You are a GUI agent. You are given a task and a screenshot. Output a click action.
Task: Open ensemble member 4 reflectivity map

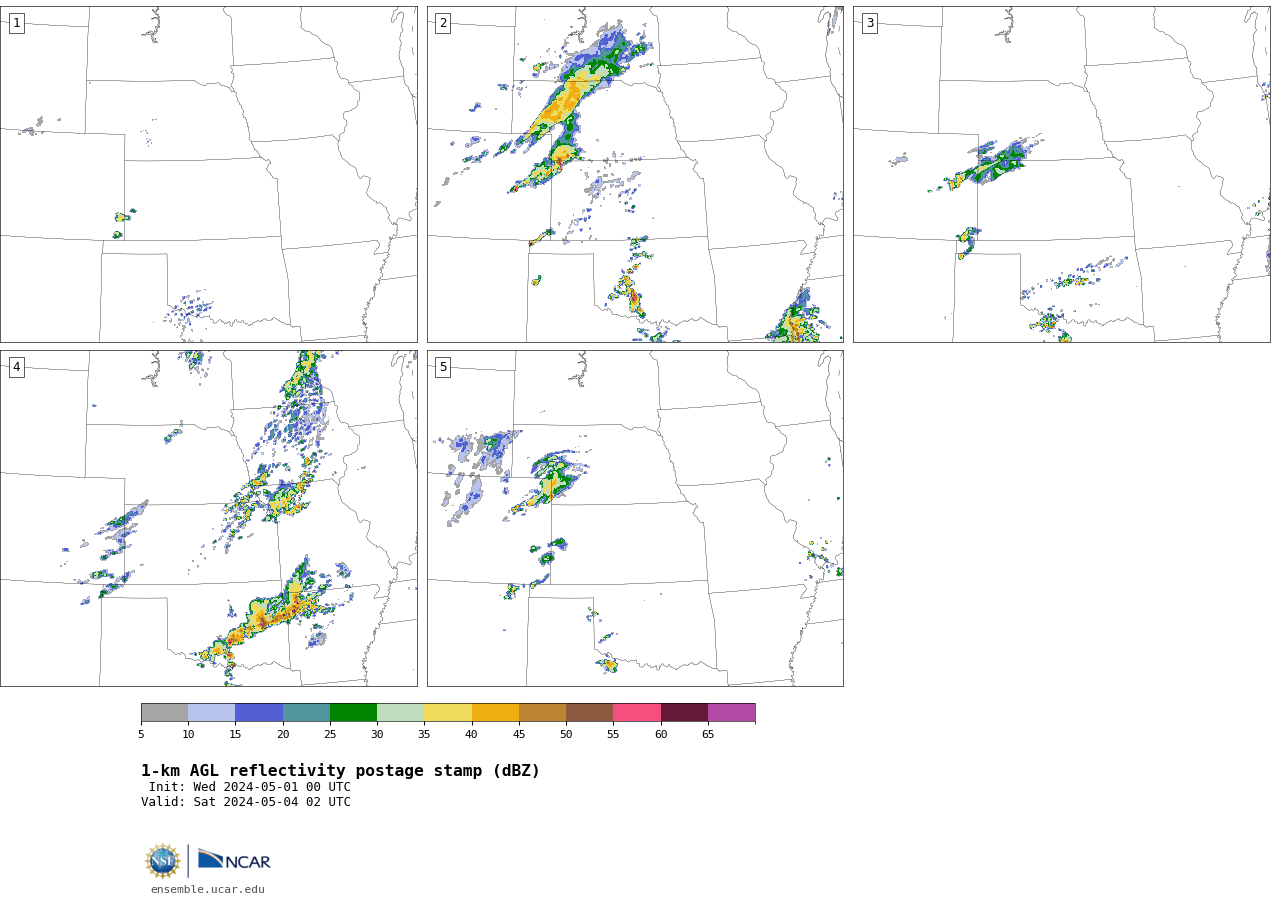(x=208, y=518)
